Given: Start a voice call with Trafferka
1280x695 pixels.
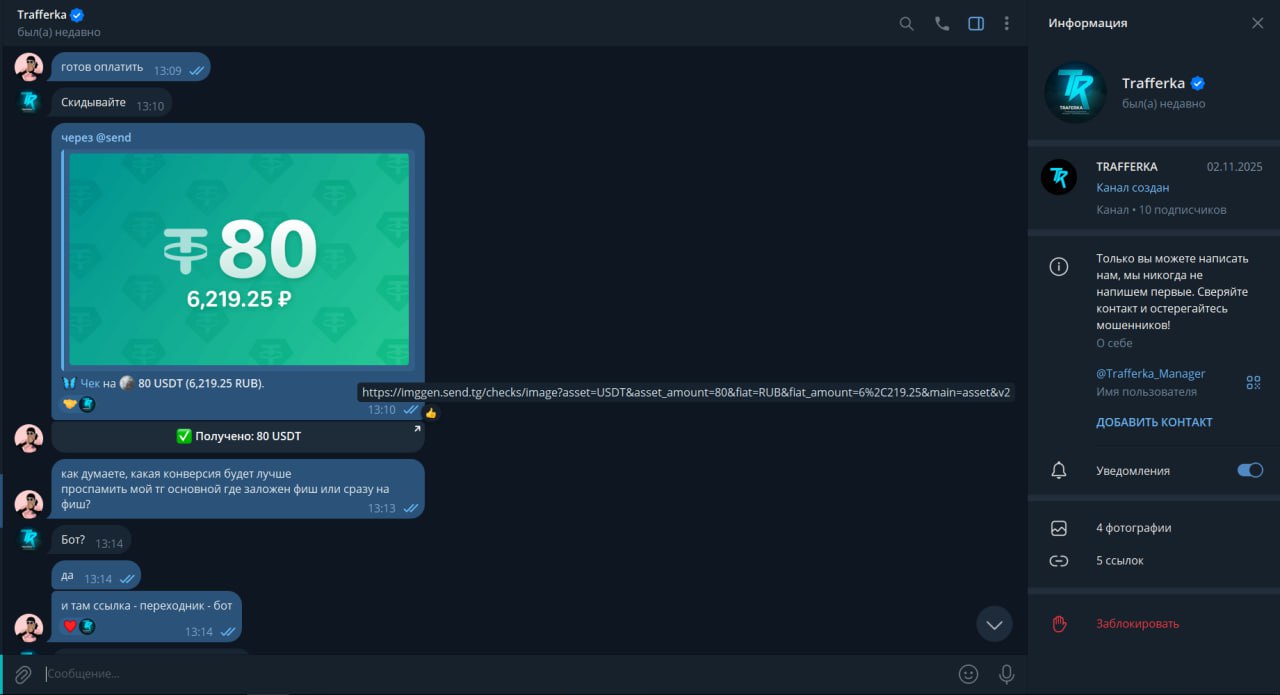Looking at the screenshot, I should click(x=941, y=23).
